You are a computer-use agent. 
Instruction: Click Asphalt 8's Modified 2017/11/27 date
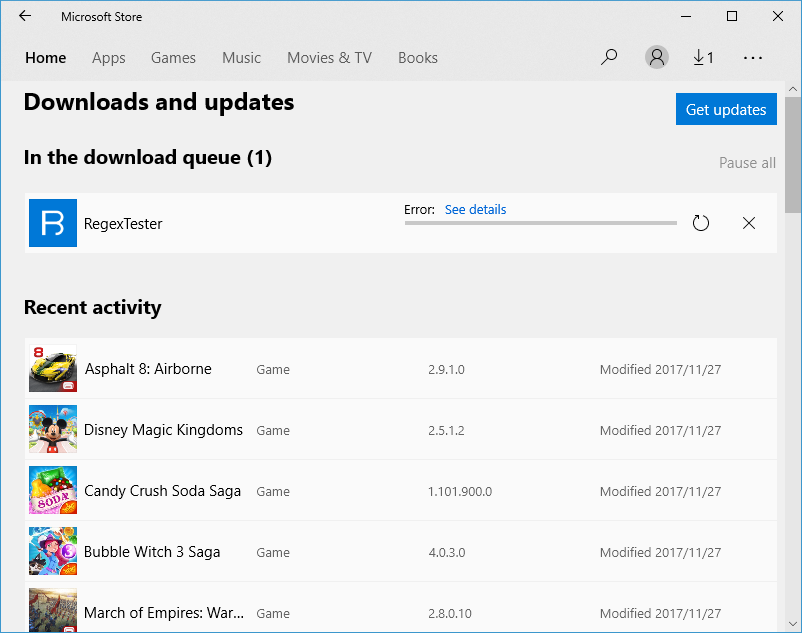point(660,369)
